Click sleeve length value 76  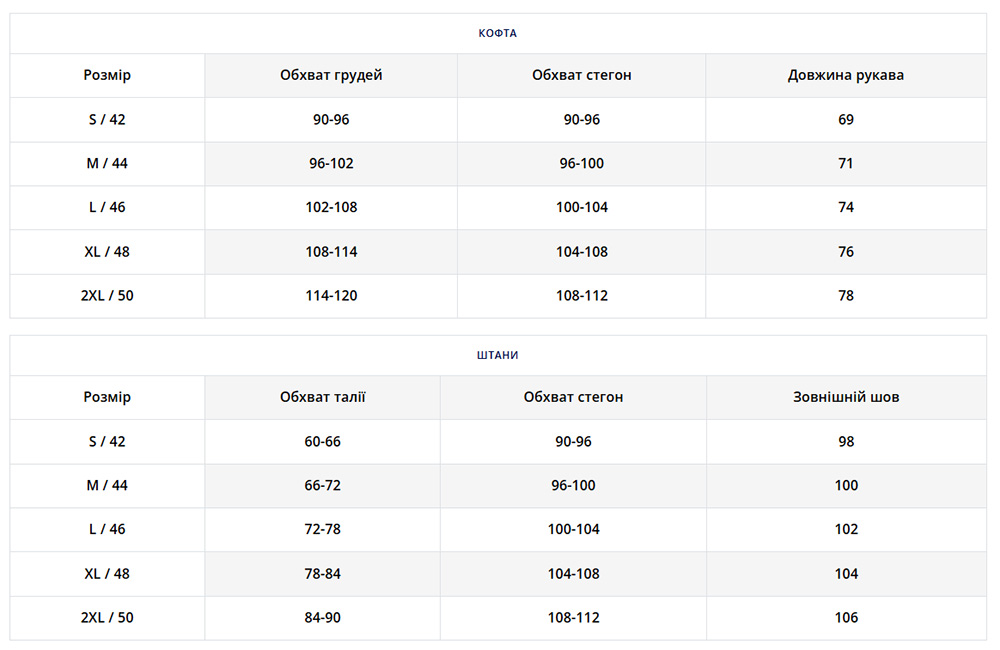pyautogui.click(x=846, y=251)
